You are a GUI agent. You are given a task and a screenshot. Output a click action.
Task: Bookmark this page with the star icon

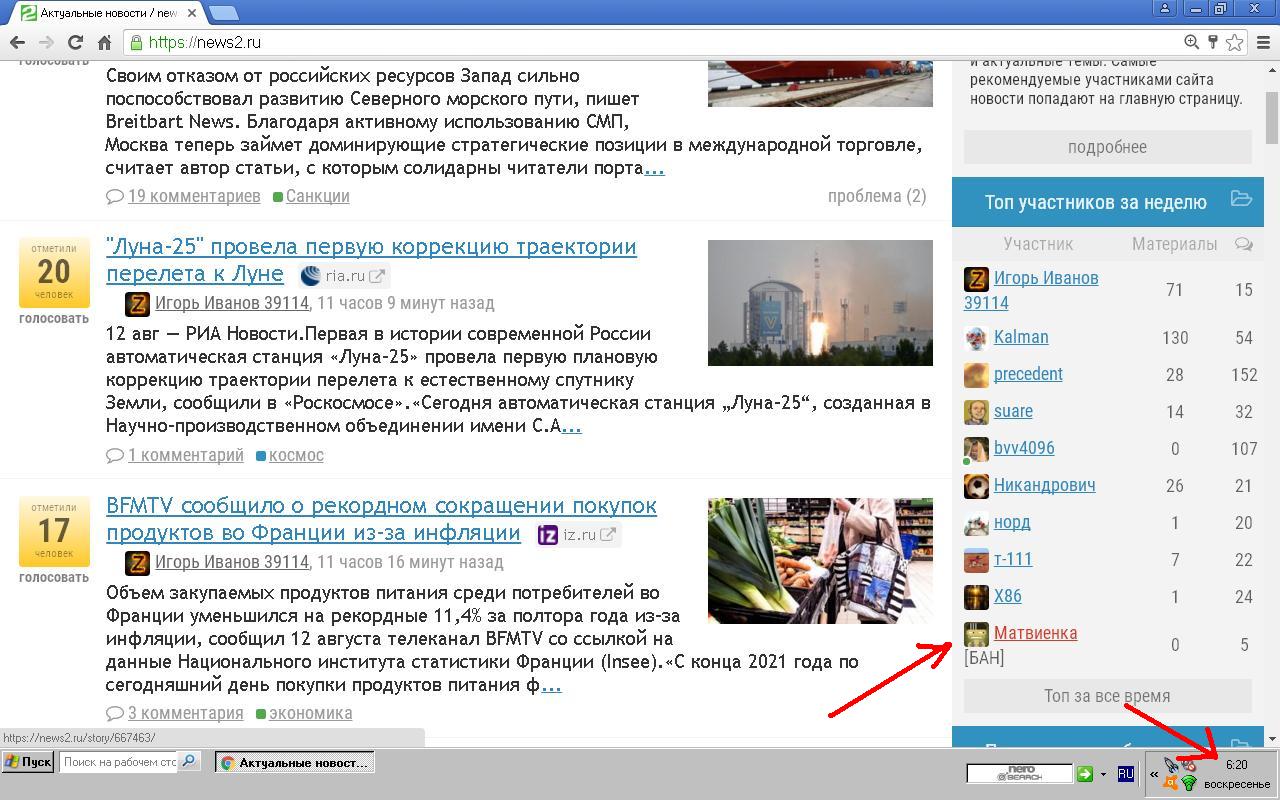(x=1235, y=42)
